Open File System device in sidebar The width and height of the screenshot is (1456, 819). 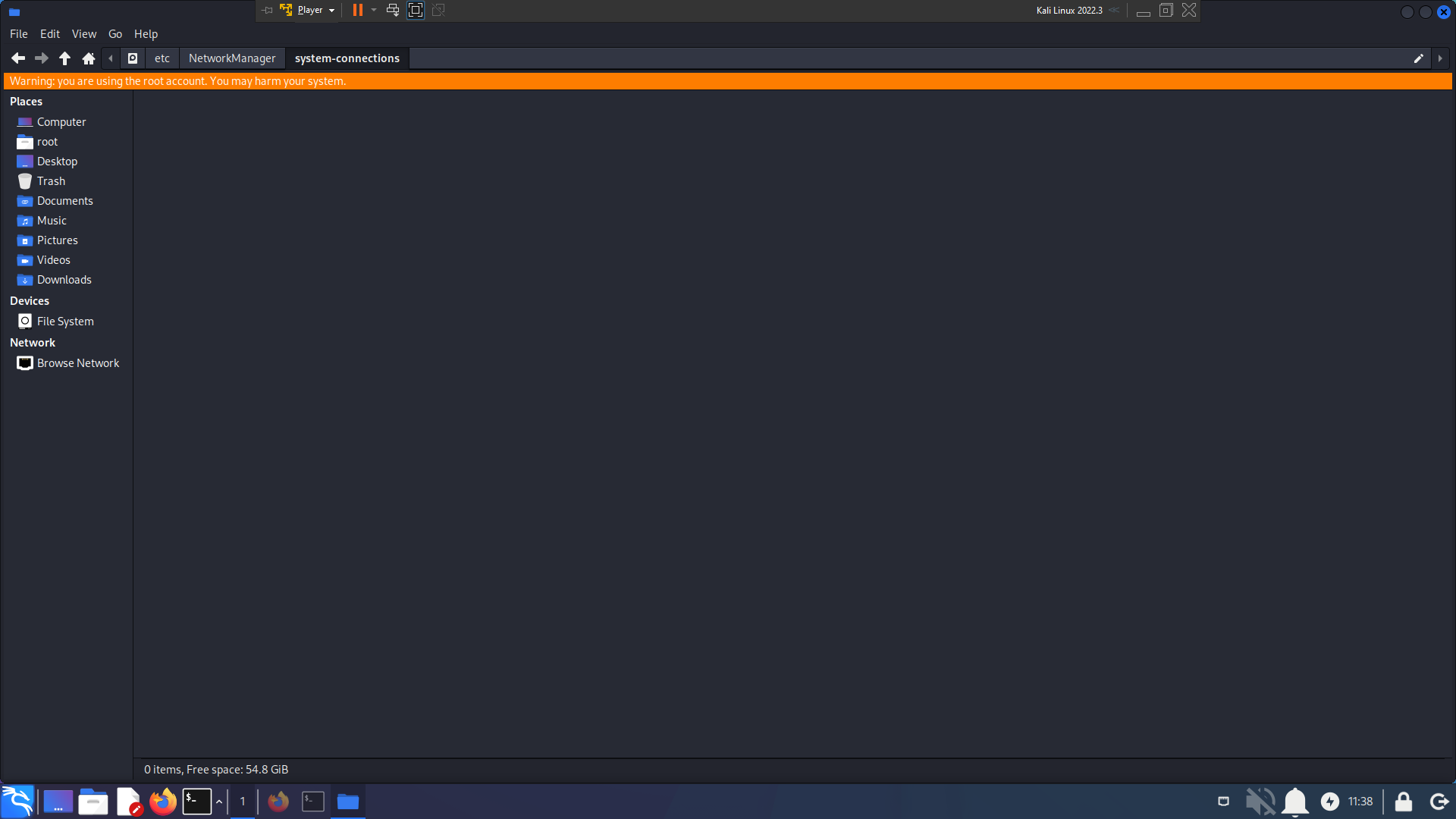[65, 322]
